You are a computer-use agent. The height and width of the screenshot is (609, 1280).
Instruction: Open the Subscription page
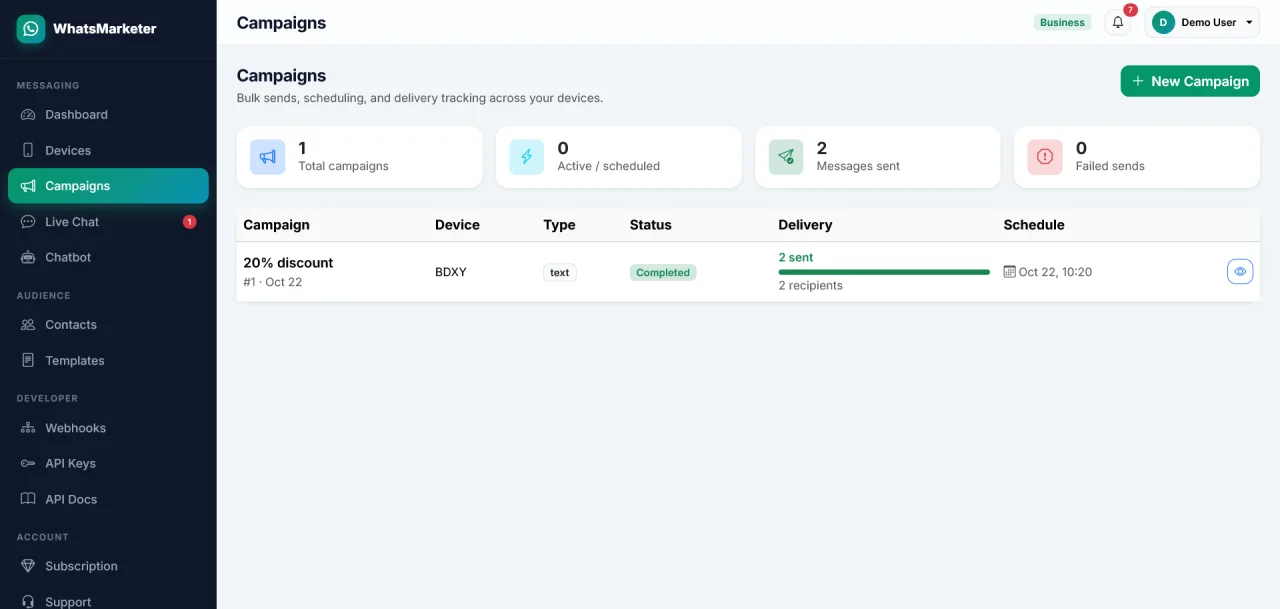tap(108, 566)
